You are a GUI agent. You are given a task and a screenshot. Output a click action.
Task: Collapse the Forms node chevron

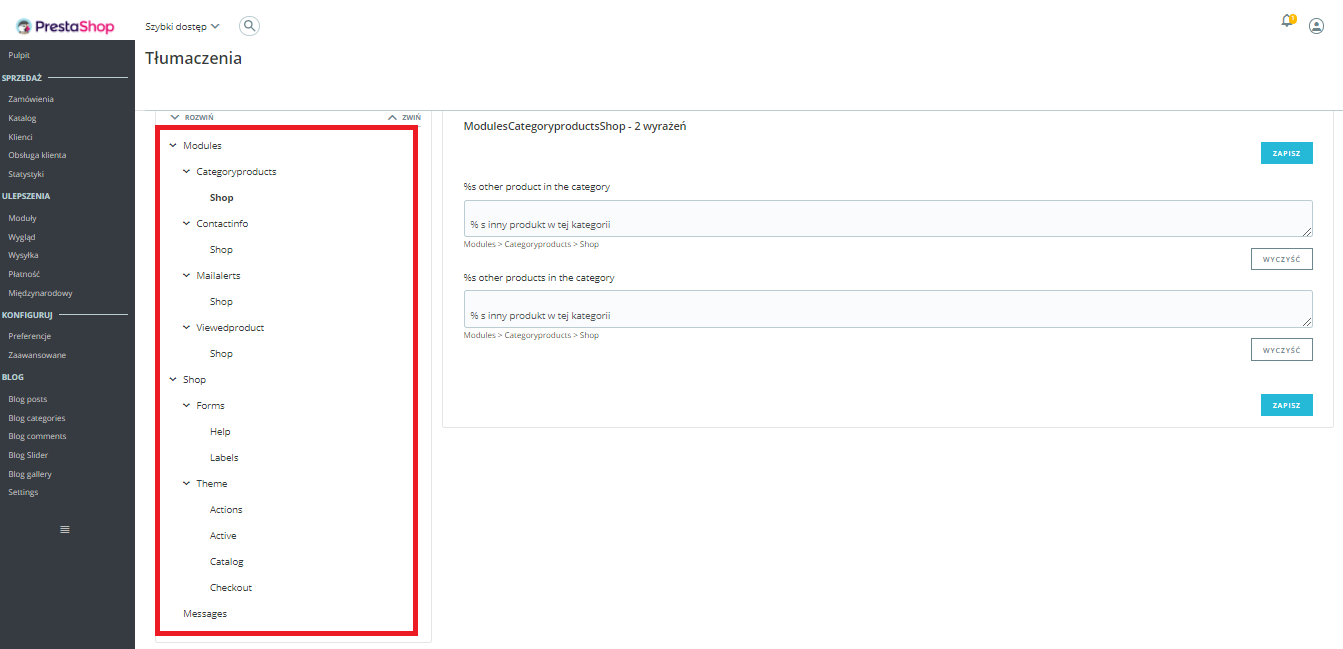186,406
